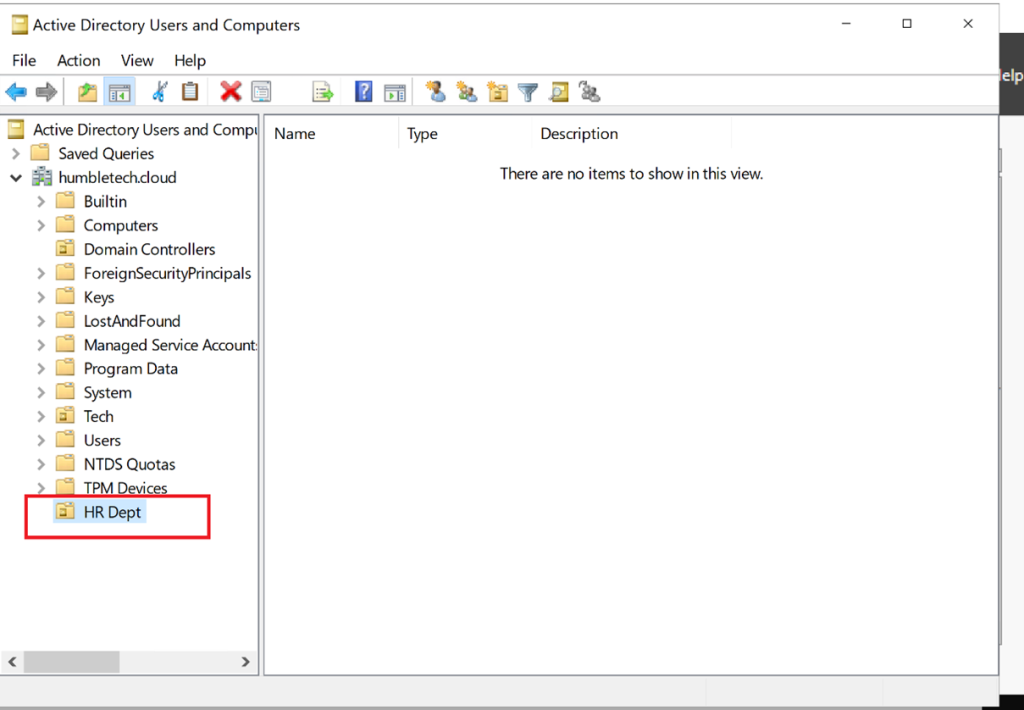
Task: Select the Domain Controllers tree item
Action: point(148,250)
